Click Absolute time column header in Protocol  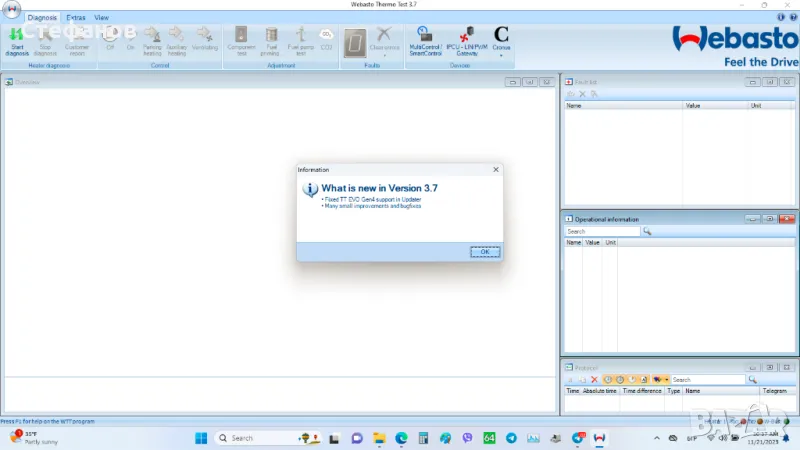(599, 391)
